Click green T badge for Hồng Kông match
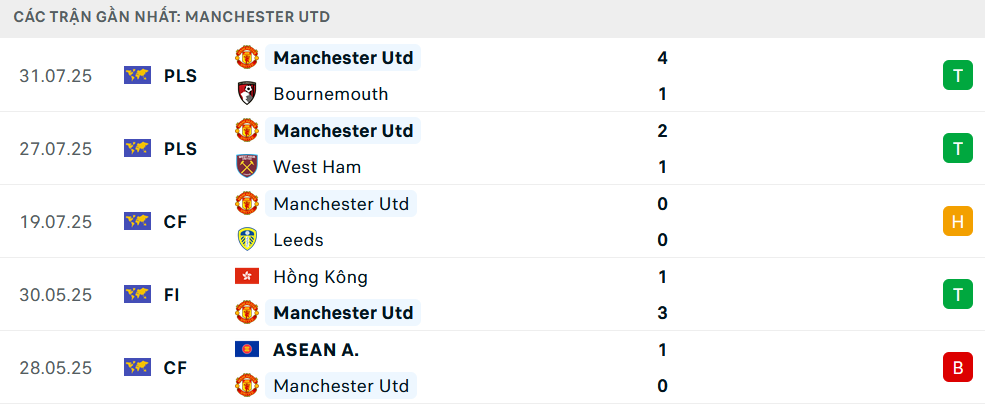985x405 pixels. pyautogui.click(x=957, y=294)
